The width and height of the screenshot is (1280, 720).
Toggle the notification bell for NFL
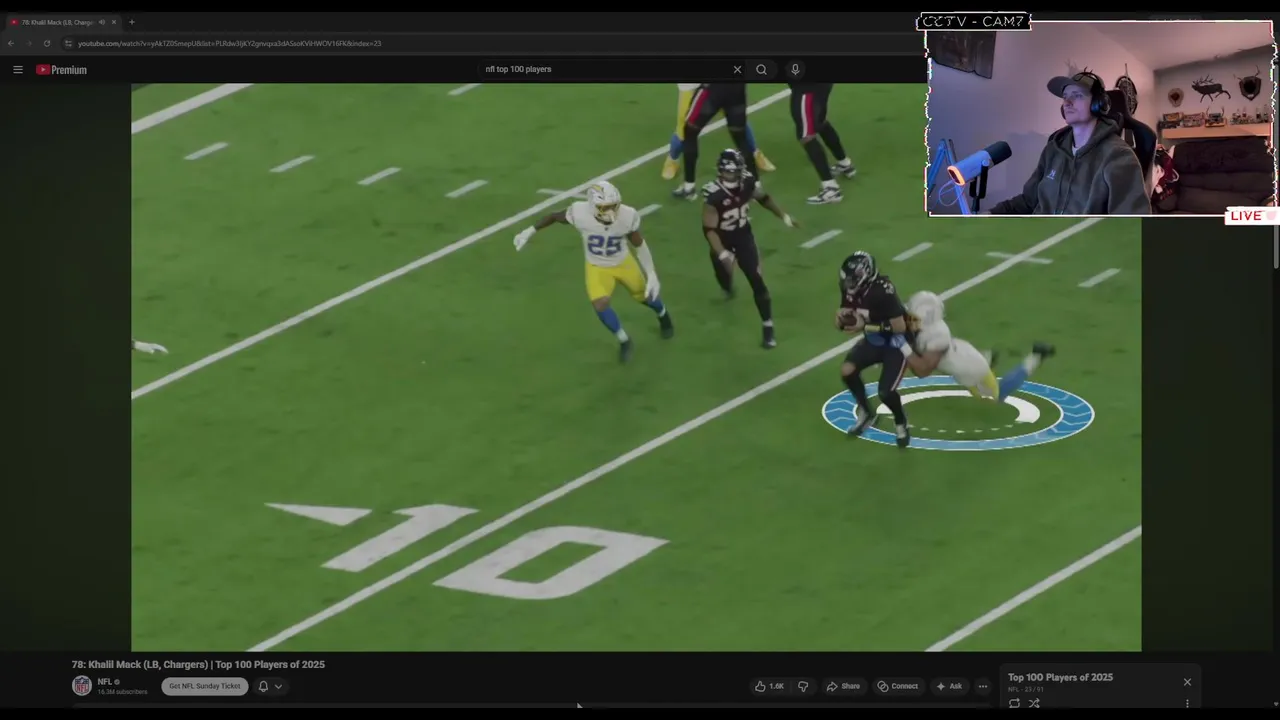[x=263, y=686]
